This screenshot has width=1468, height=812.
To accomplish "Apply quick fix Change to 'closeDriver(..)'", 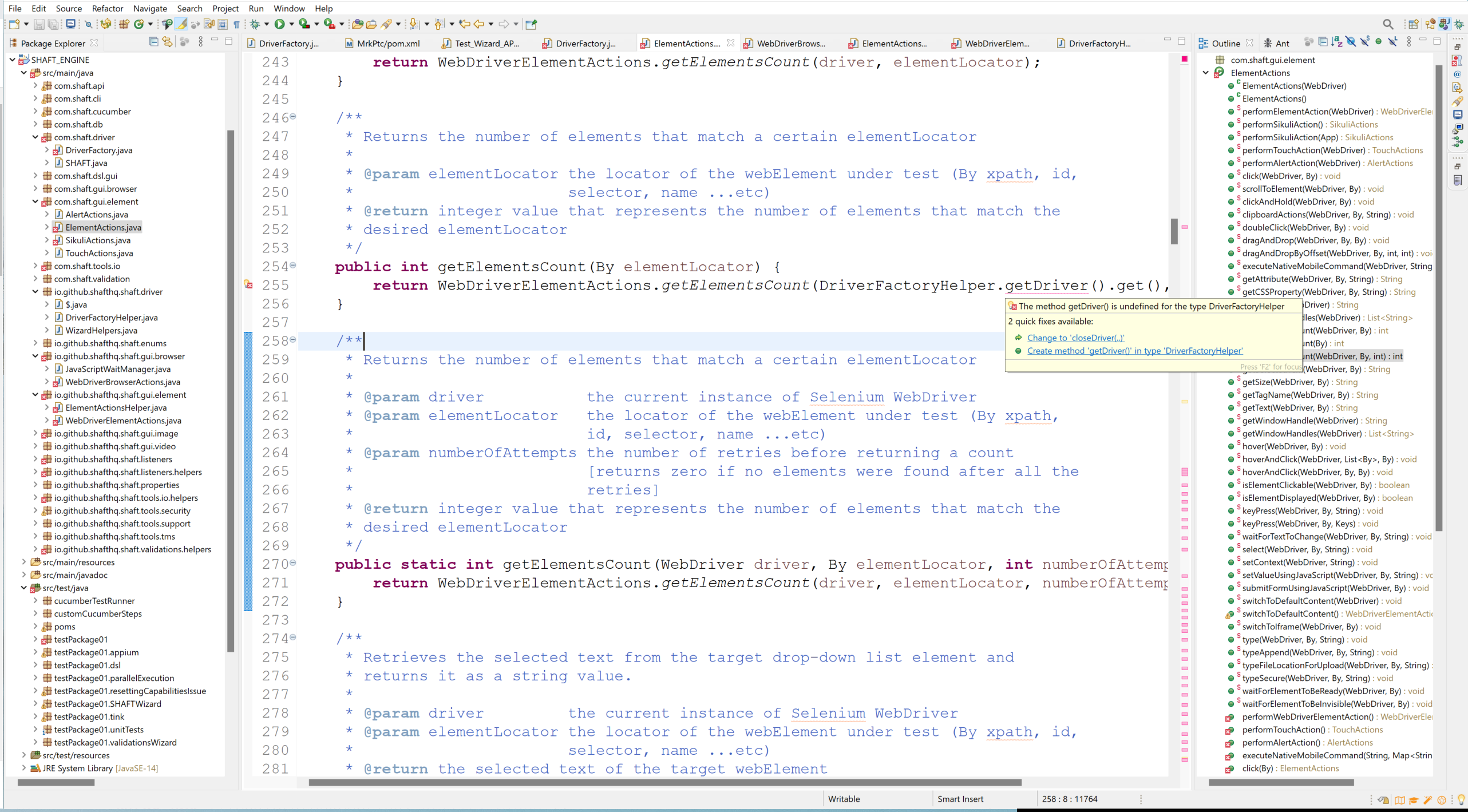I will [x=1075, y=338].
